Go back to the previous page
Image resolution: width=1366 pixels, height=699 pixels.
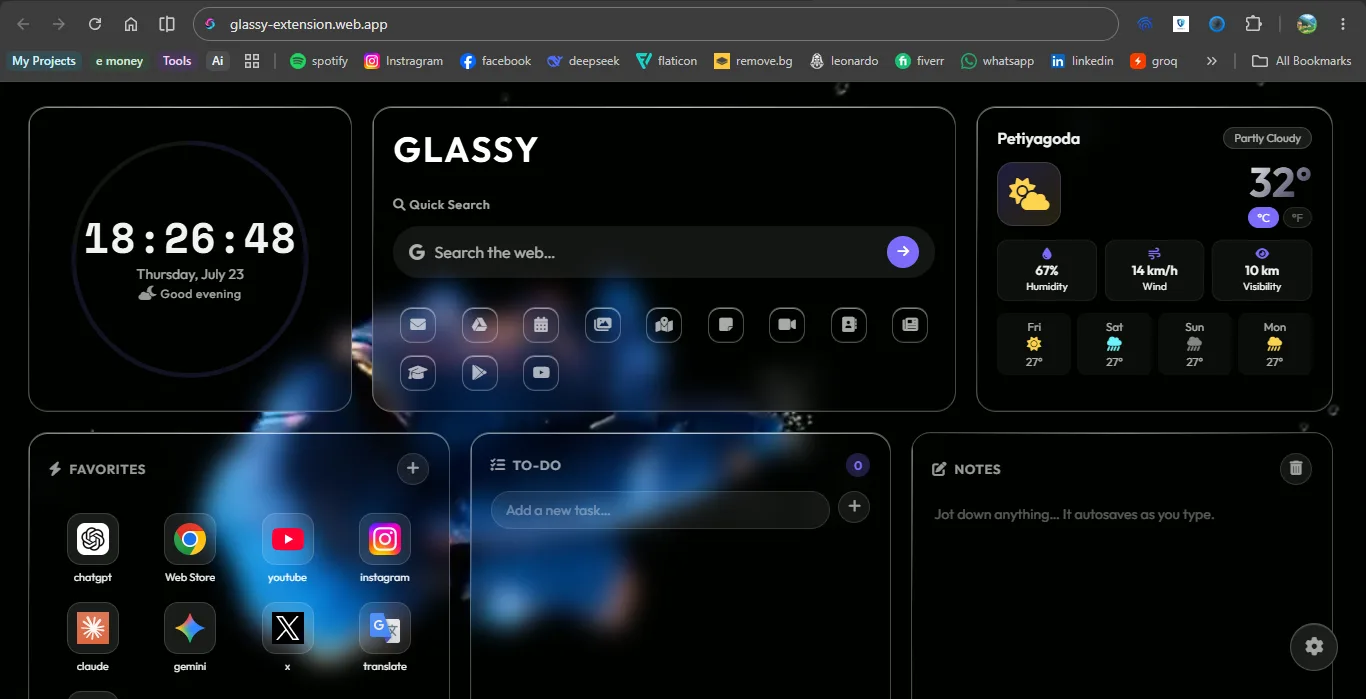(23, 24)
